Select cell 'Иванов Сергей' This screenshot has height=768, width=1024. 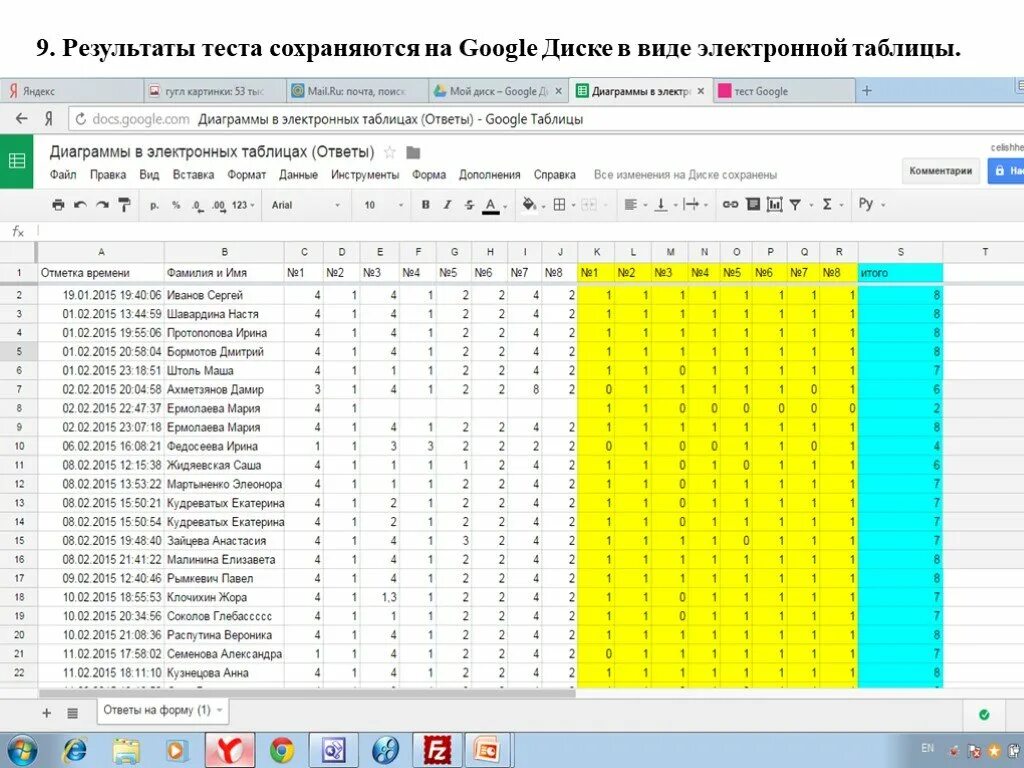pyautogui.click(x=224, y=295)
